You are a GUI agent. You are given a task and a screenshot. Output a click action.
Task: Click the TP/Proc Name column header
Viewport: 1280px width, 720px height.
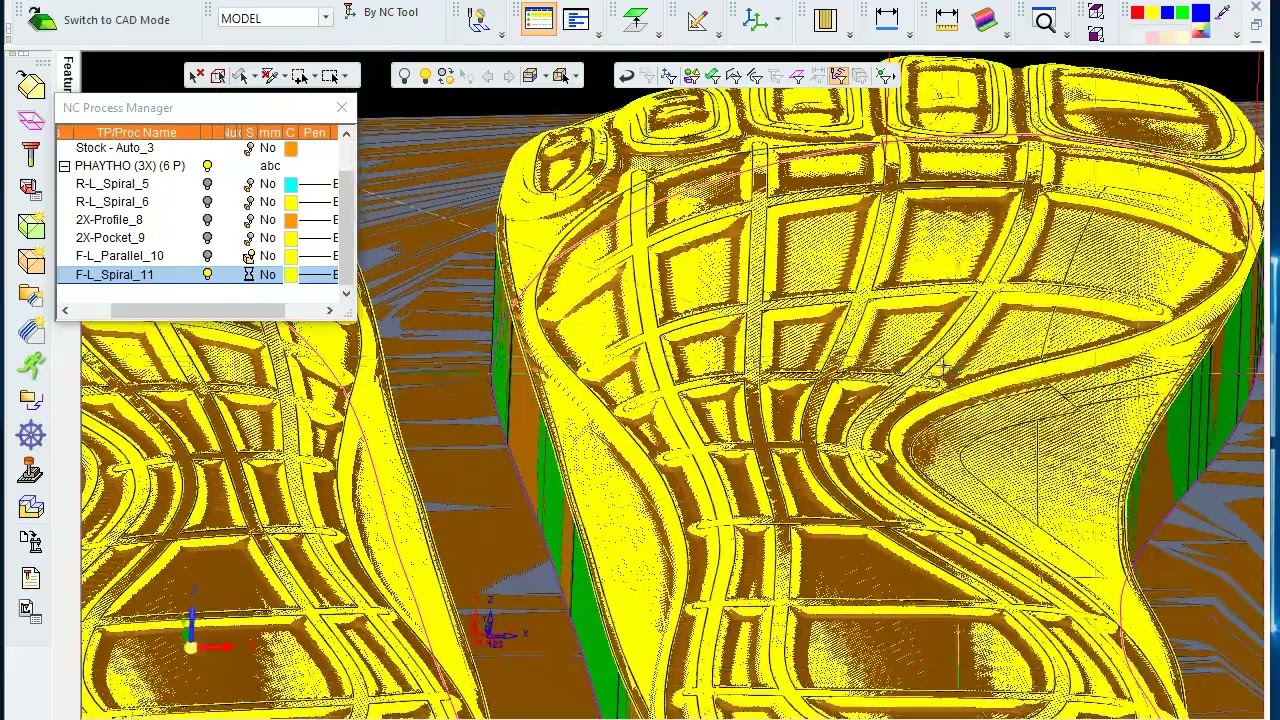136,132
